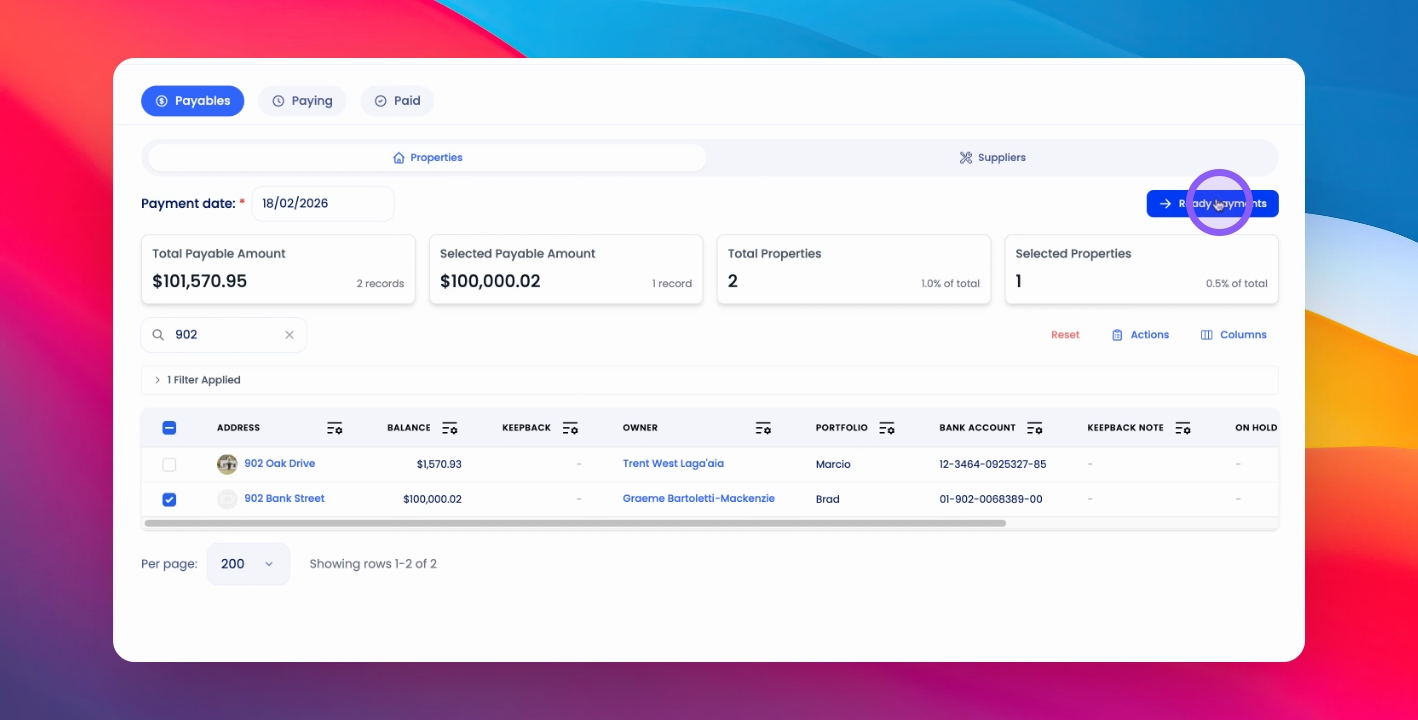1418x720 pixels.
Task: Click the Total Payable Amount card
Action: point(278,269)
